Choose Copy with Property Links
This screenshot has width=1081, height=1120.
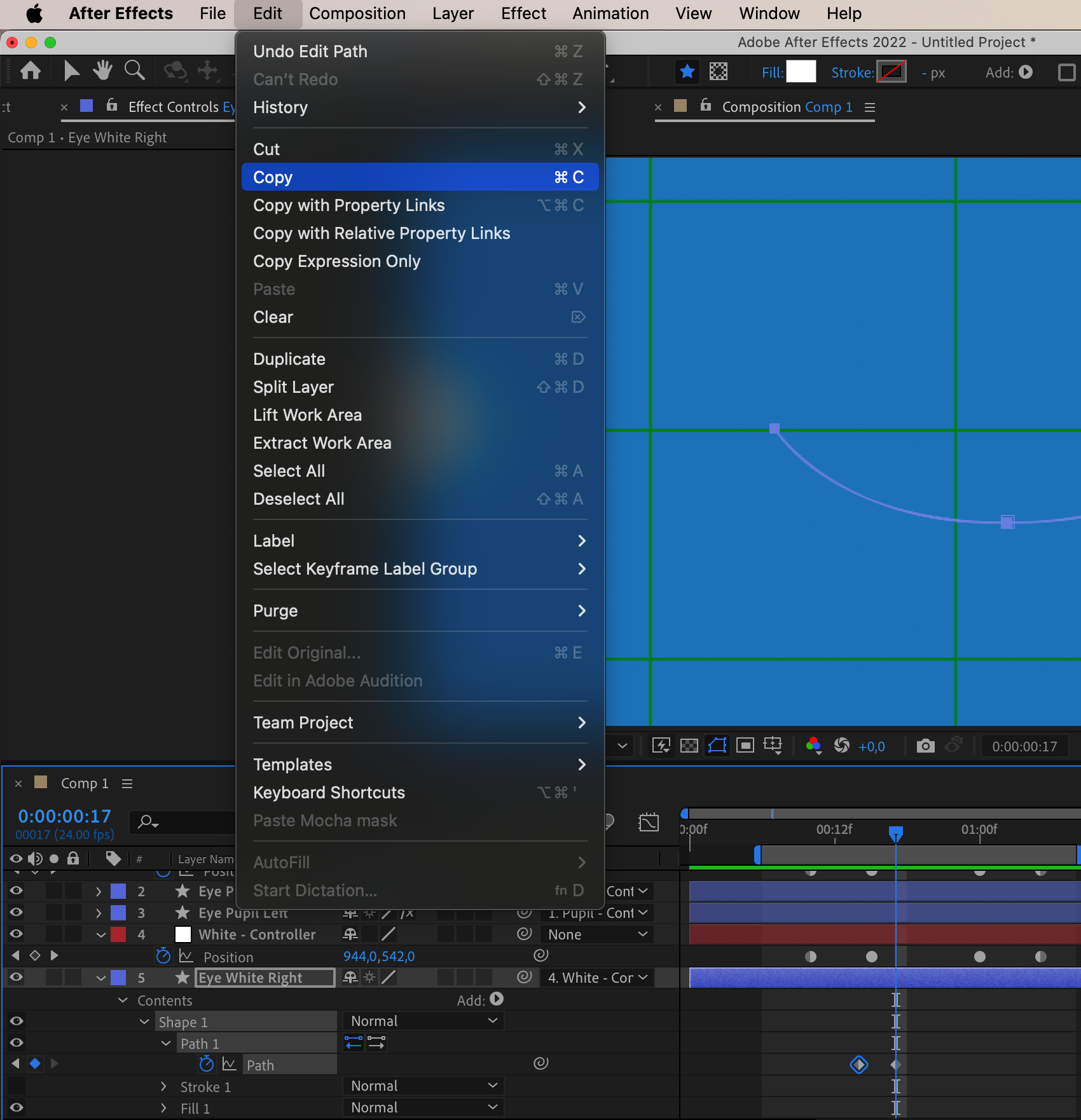[420, 205]
